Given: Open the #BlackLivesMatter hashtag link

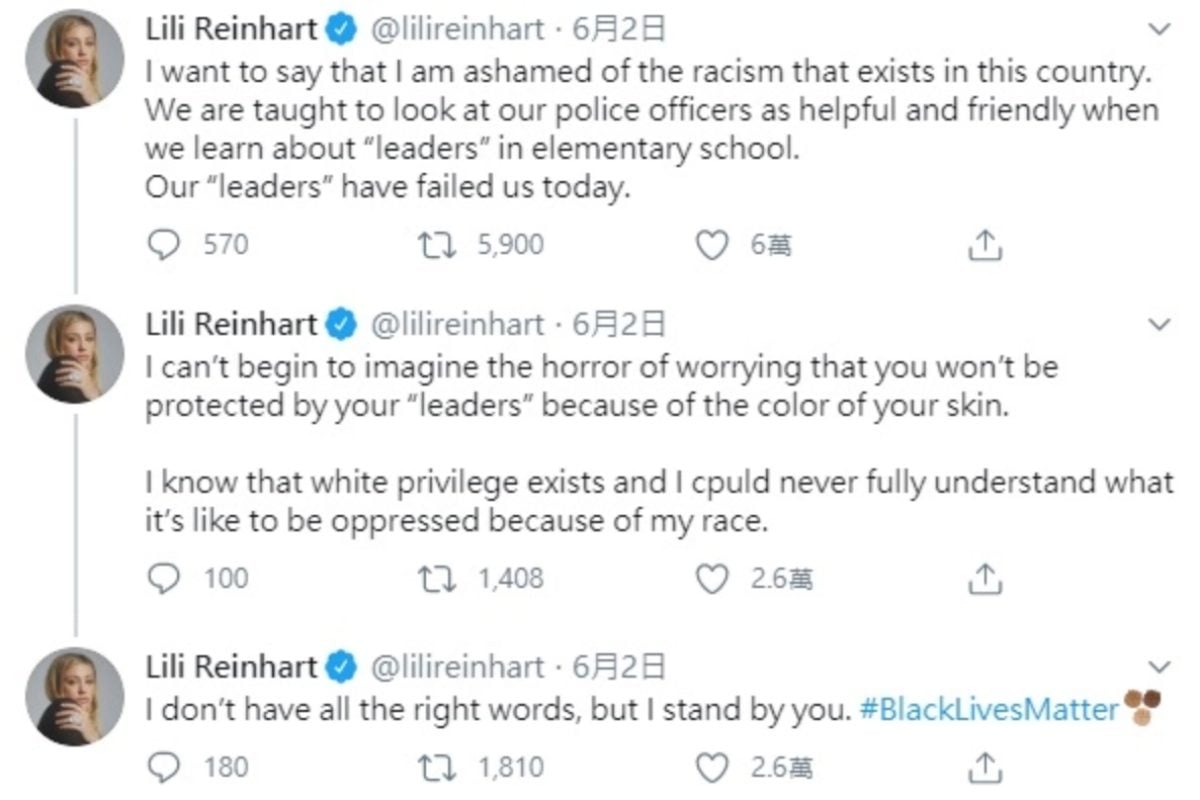Looking at the screenshot, I should [x=988, y=710].
